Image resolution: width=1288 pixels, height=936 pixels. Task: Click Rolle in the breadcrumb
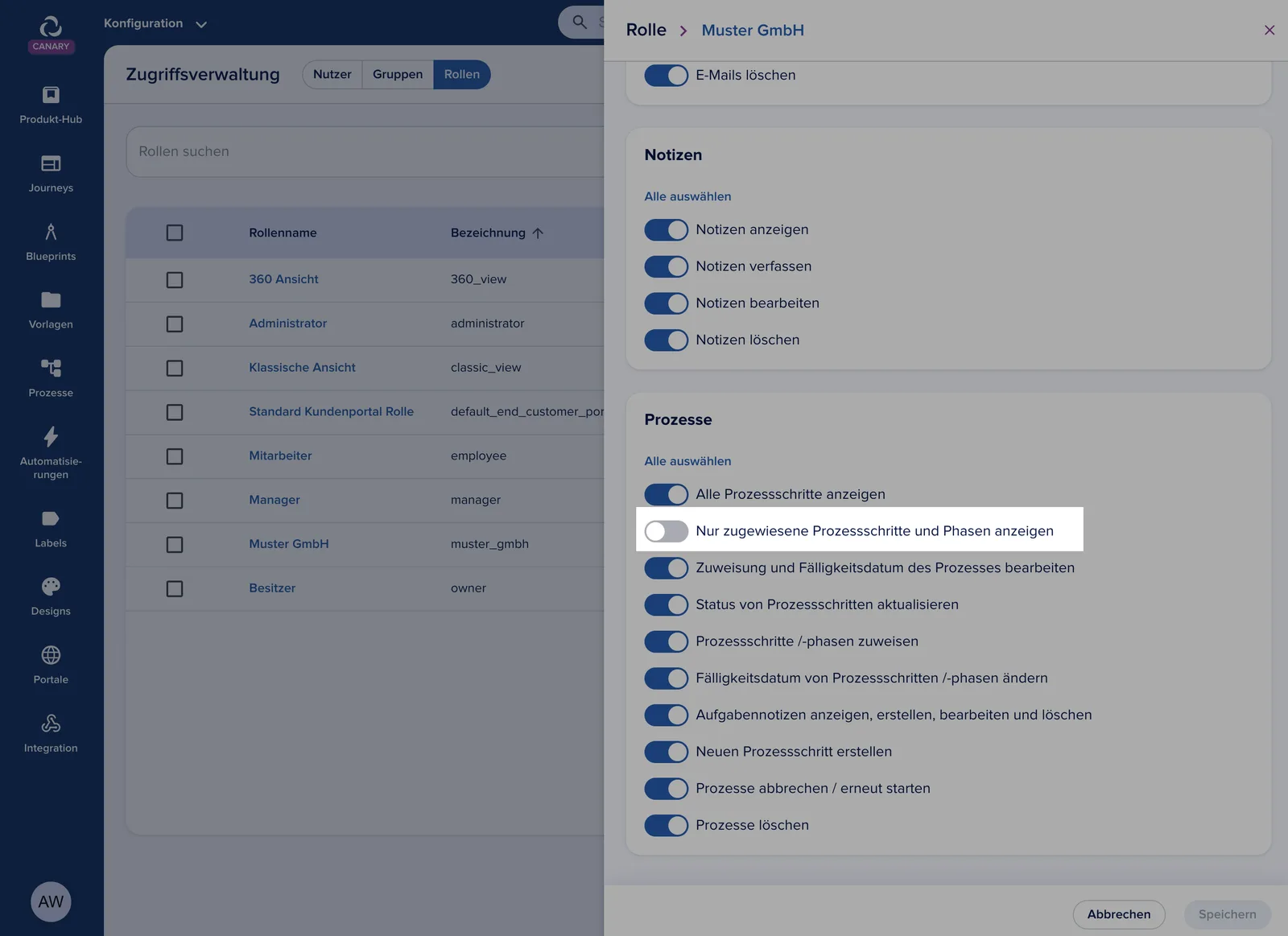click(646, 30)
